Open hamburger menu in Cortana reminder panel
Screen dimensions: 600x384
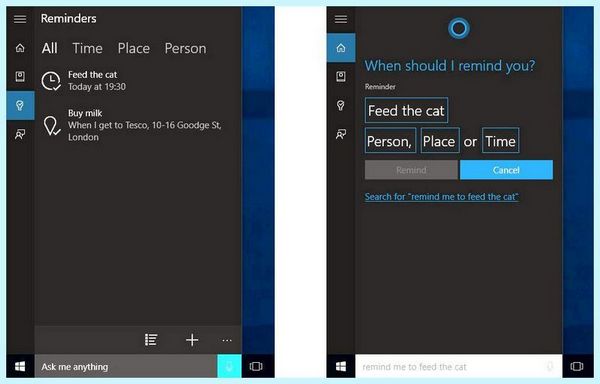pos(341,19)
